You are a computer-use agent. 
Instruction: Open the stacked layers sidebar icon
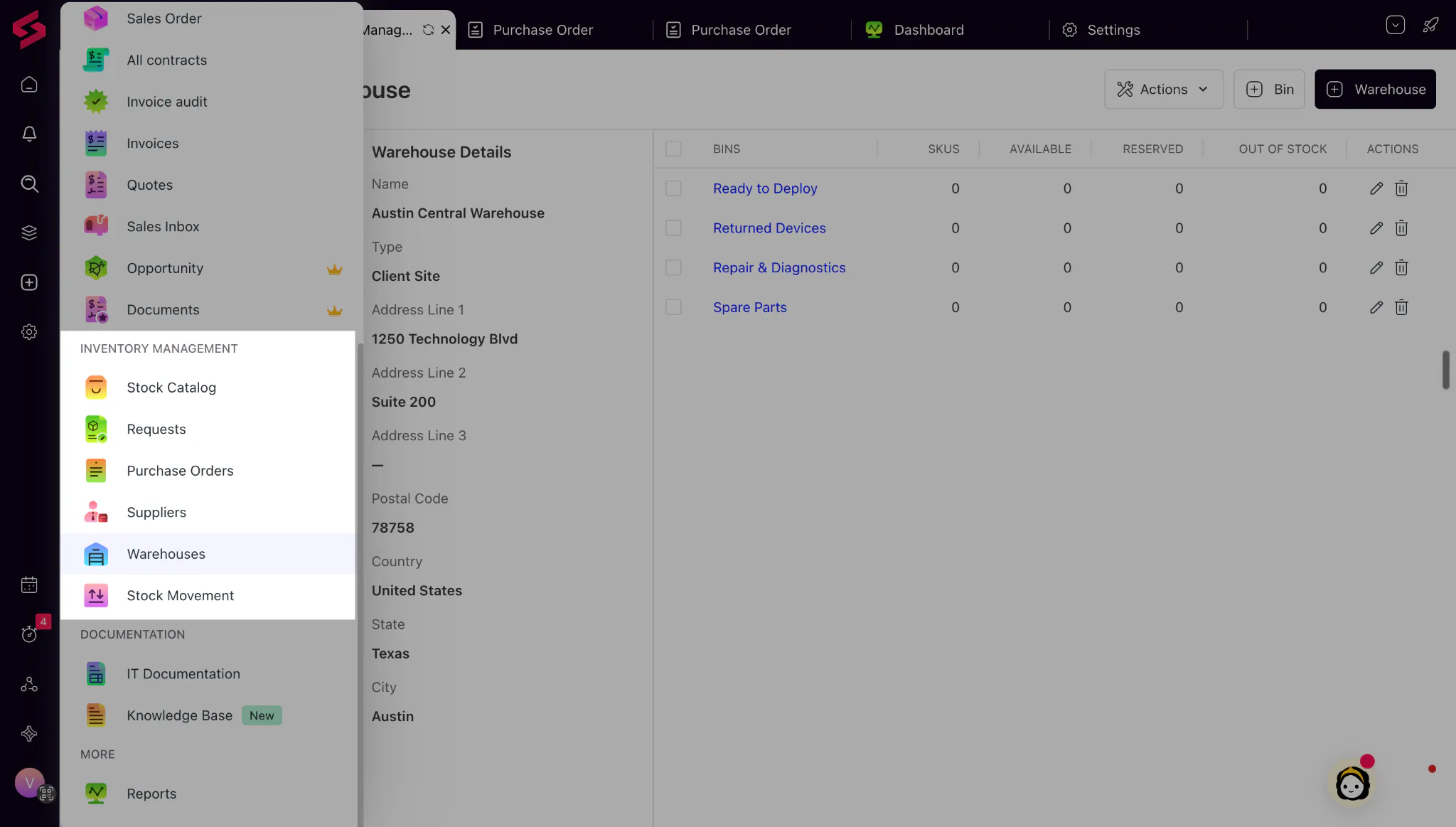[x=29, y=233]
